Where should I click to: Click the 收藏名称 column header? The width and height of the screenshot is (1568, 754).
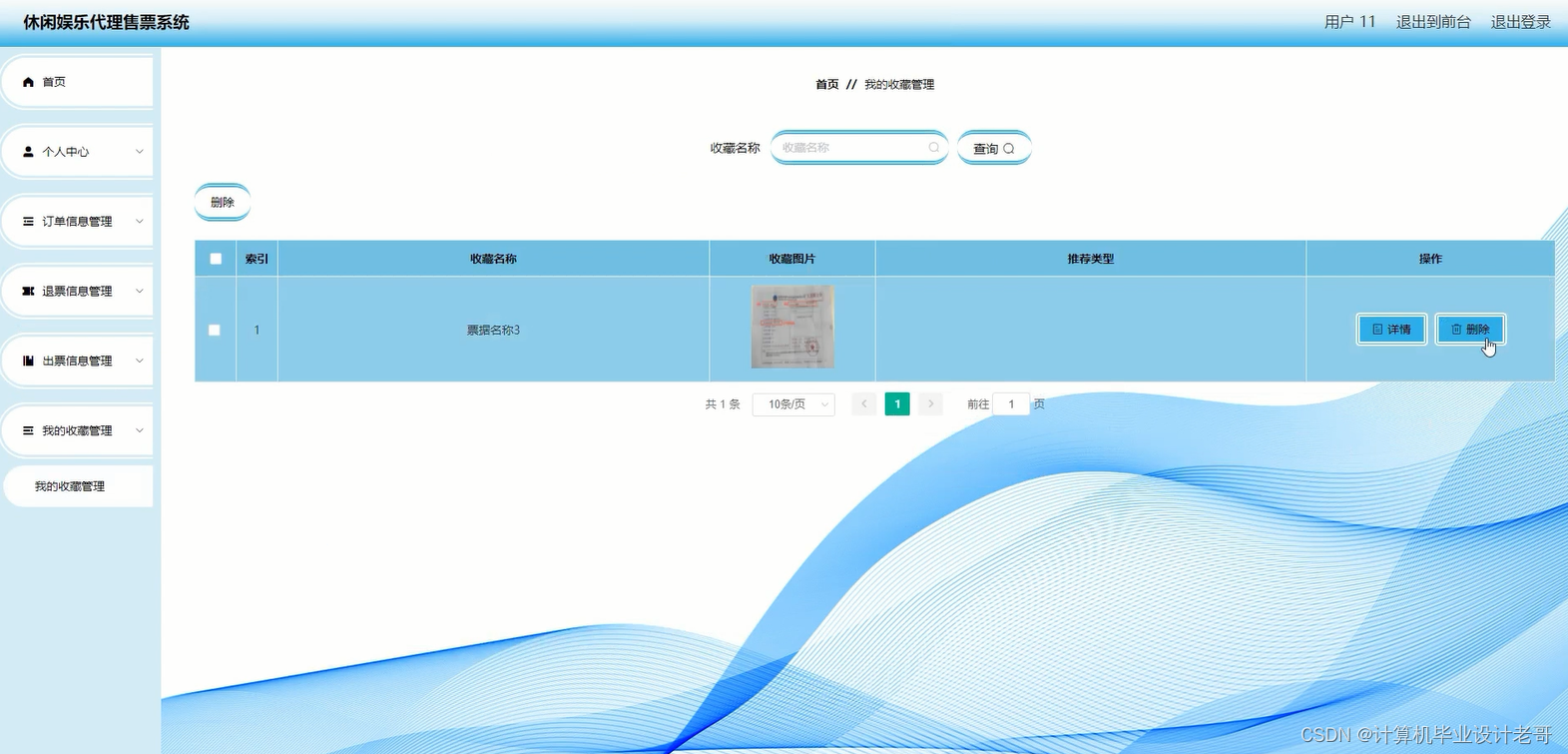point(493,259)
